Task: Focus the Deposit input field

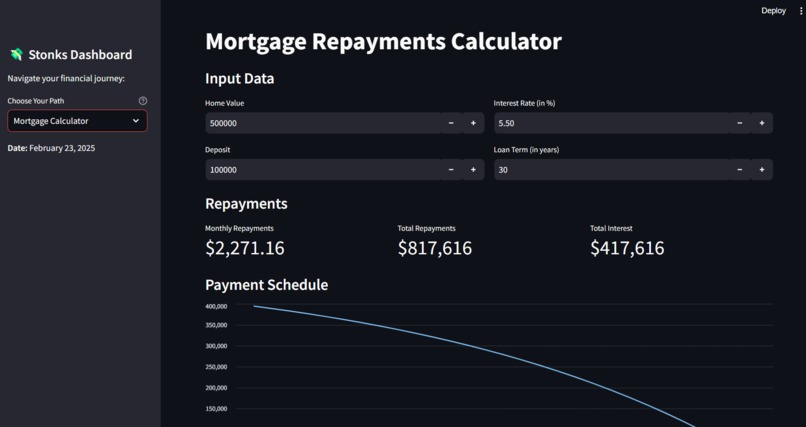Action: click(323, 170)
